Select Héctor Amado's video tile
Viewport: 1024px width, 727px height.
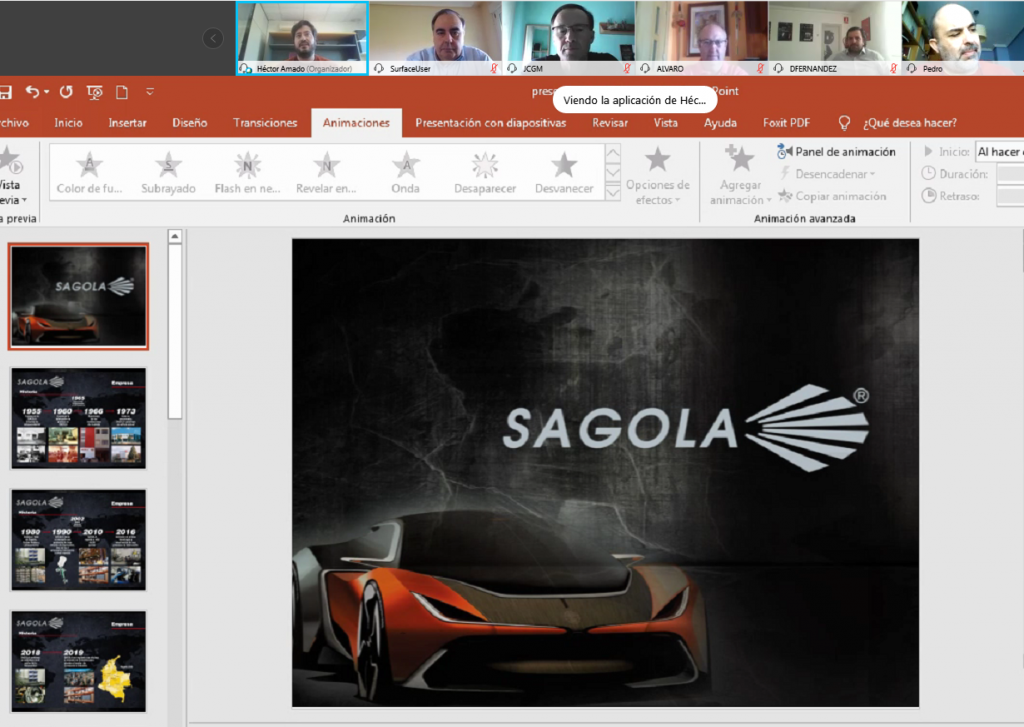pyautogui.click(x=302, y=38)
